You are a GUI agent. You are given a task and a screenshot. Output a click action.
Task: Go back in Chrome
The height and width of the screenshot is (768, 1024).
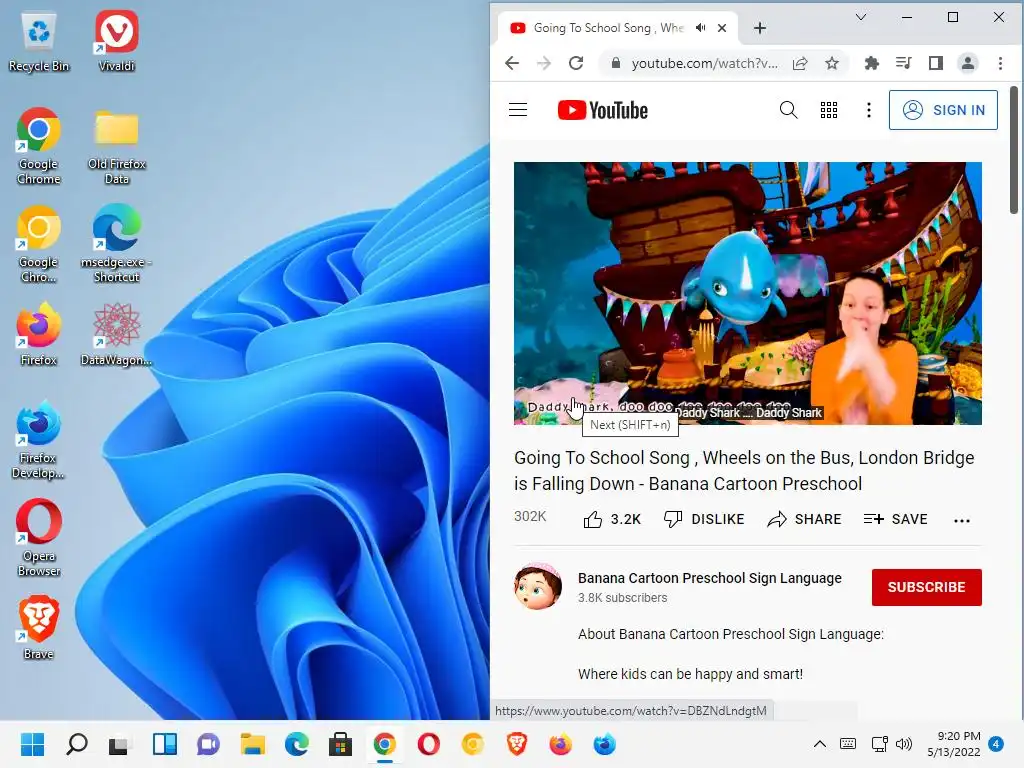click(x=512, y=63)
